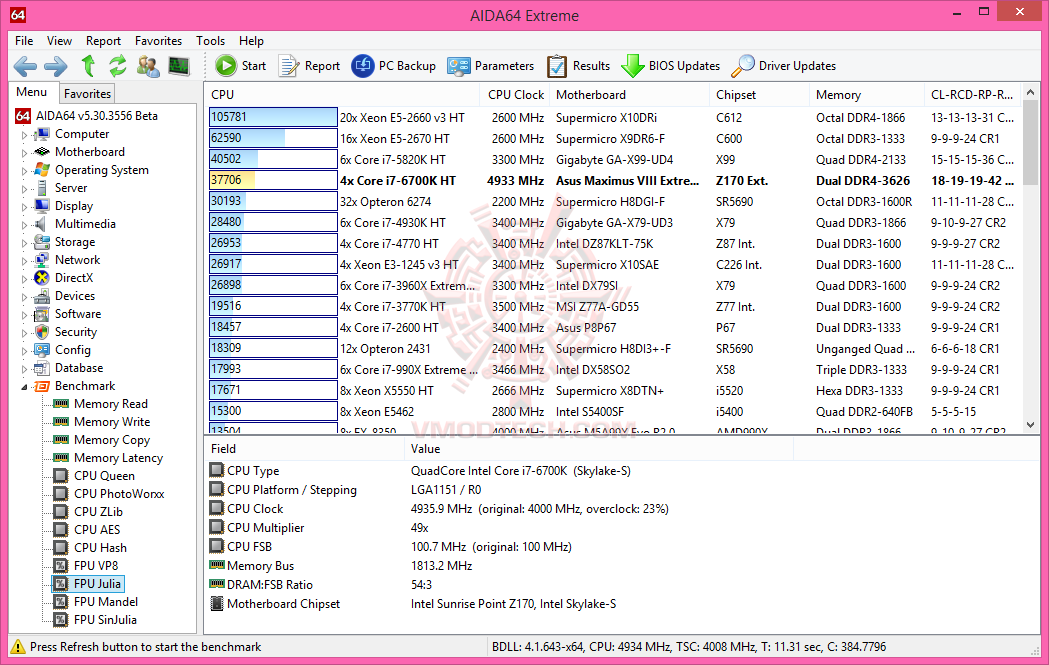Expand the Network tree node
This screenshot has height=665, width=1049.
[25, 261]
